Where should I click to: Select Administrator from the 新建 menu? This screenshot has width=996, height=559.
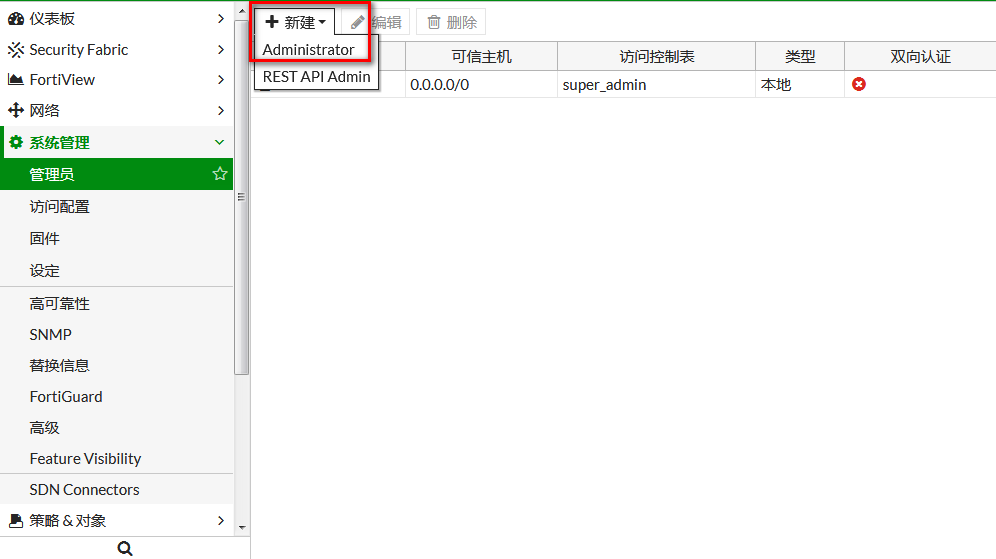308,50
